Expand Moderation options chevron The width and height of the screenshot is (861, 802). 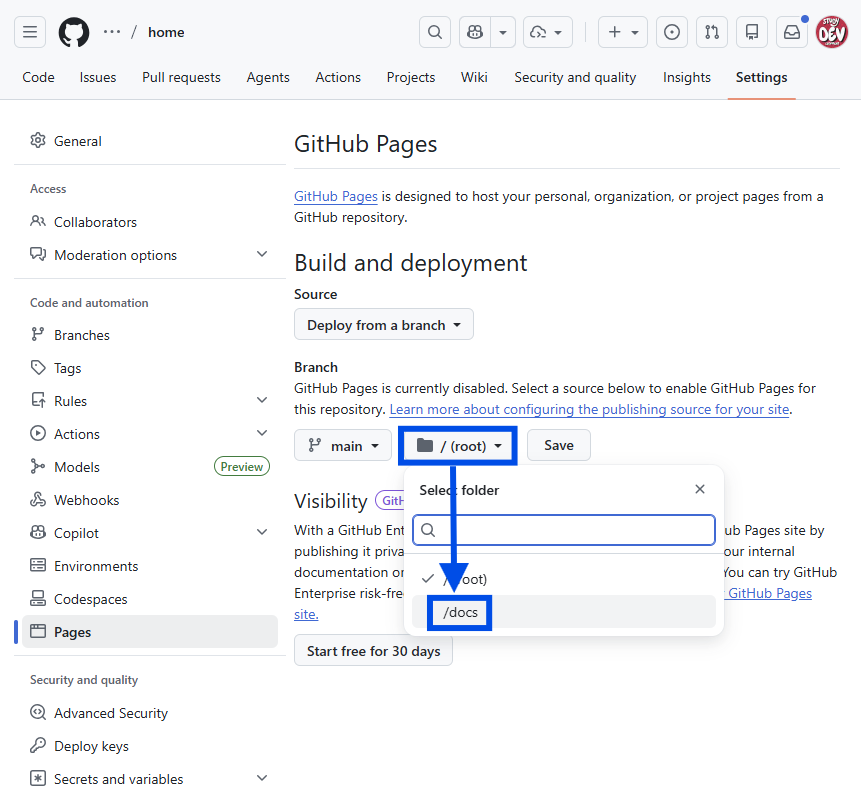point(262,254)
